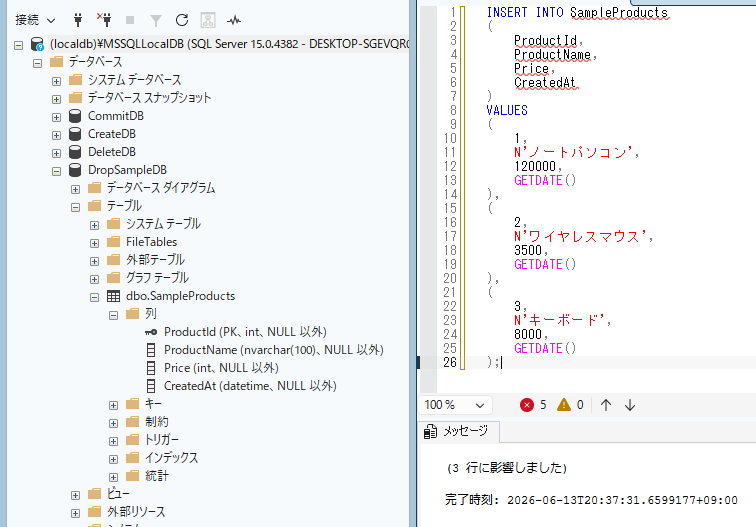756x527 pixels.
Task: Select the ProductName nvarchar(100) column
Action: tap(273, 350)
